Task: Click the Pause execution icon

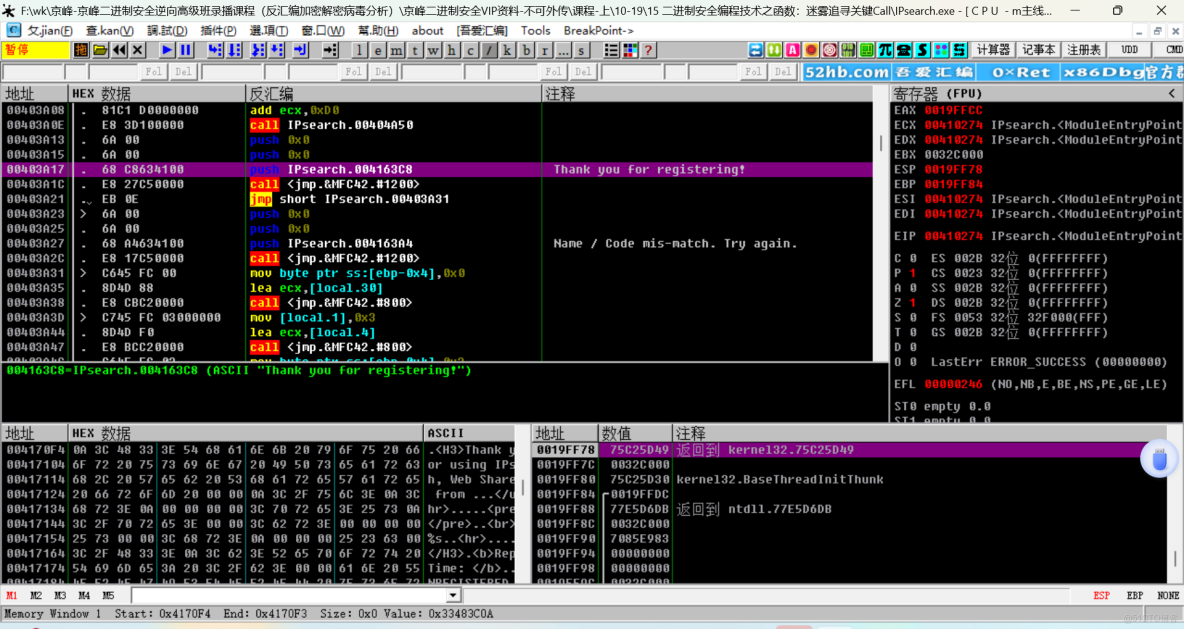Action: [x=185, y=50]
